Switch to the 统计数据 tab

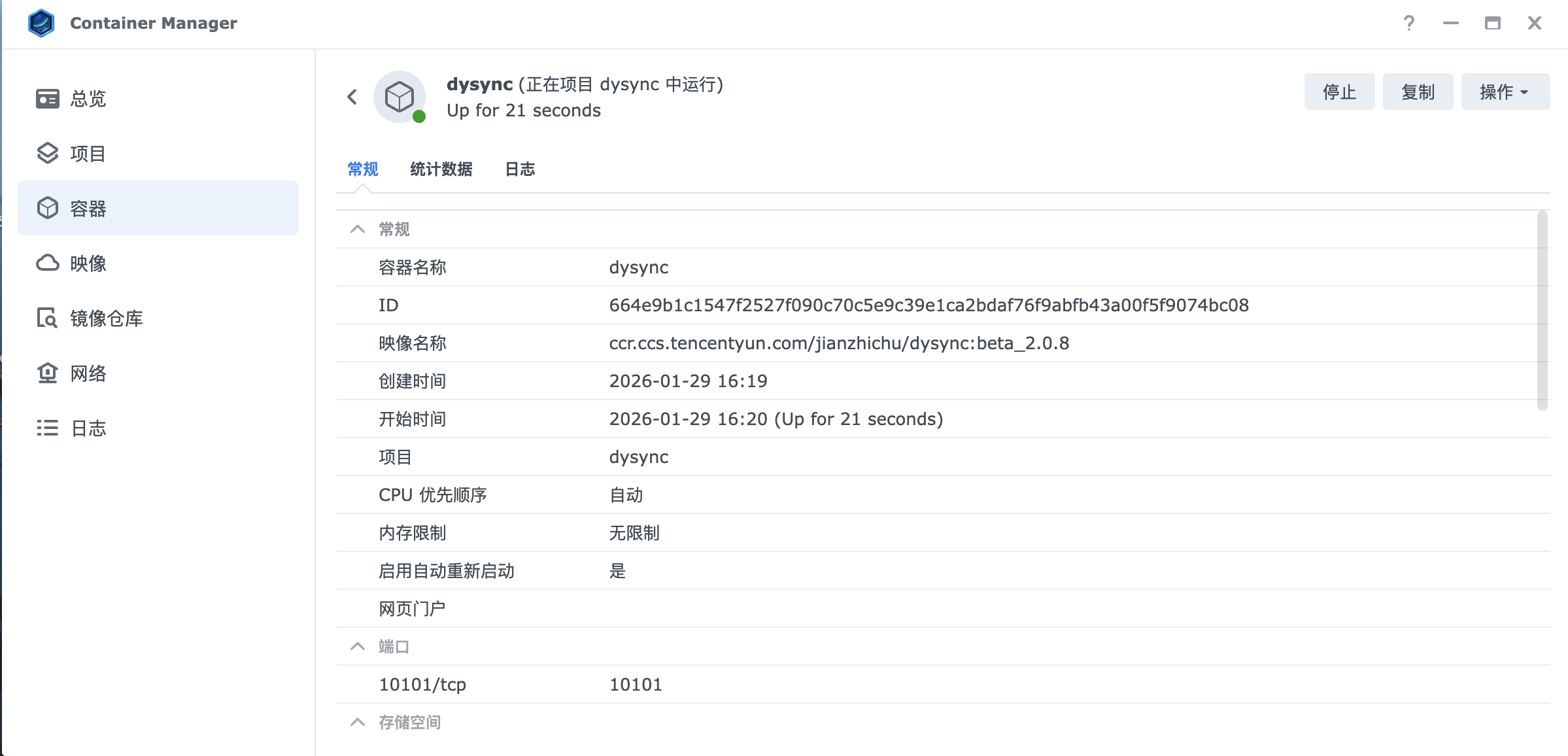click(x=441, y=169)
